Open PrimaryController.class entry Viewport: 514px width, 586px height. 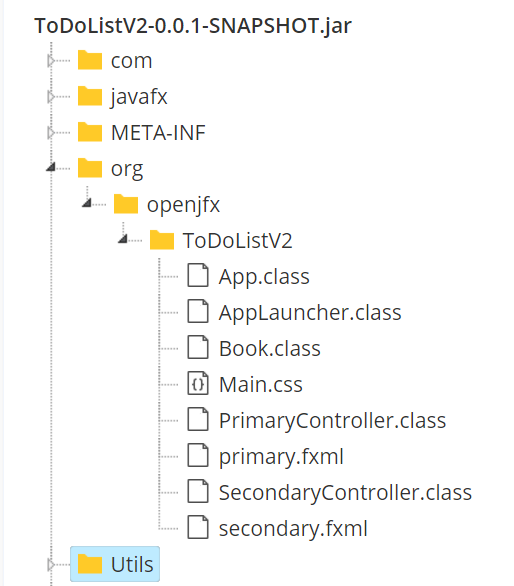pos(332,420)
